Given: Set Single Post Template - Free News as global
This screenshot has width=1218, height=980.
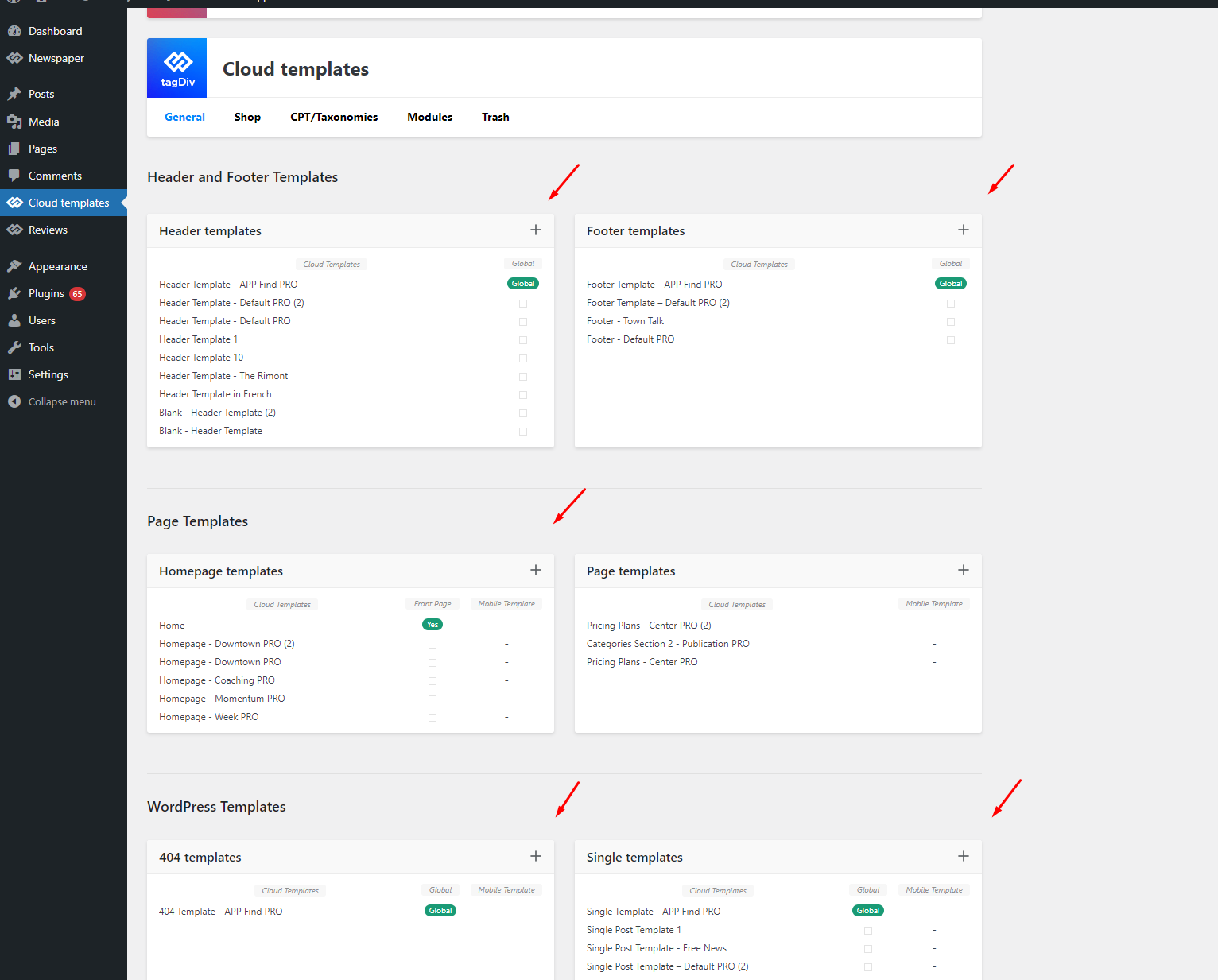Looking at the screenshot, I should click(x=868, y=948).
